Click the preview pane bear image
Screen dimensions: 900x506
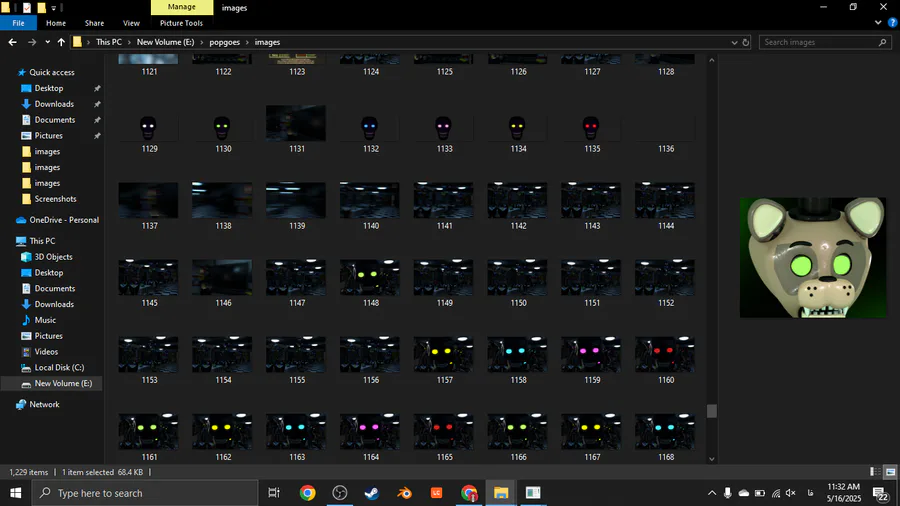[x=812, y=258]
